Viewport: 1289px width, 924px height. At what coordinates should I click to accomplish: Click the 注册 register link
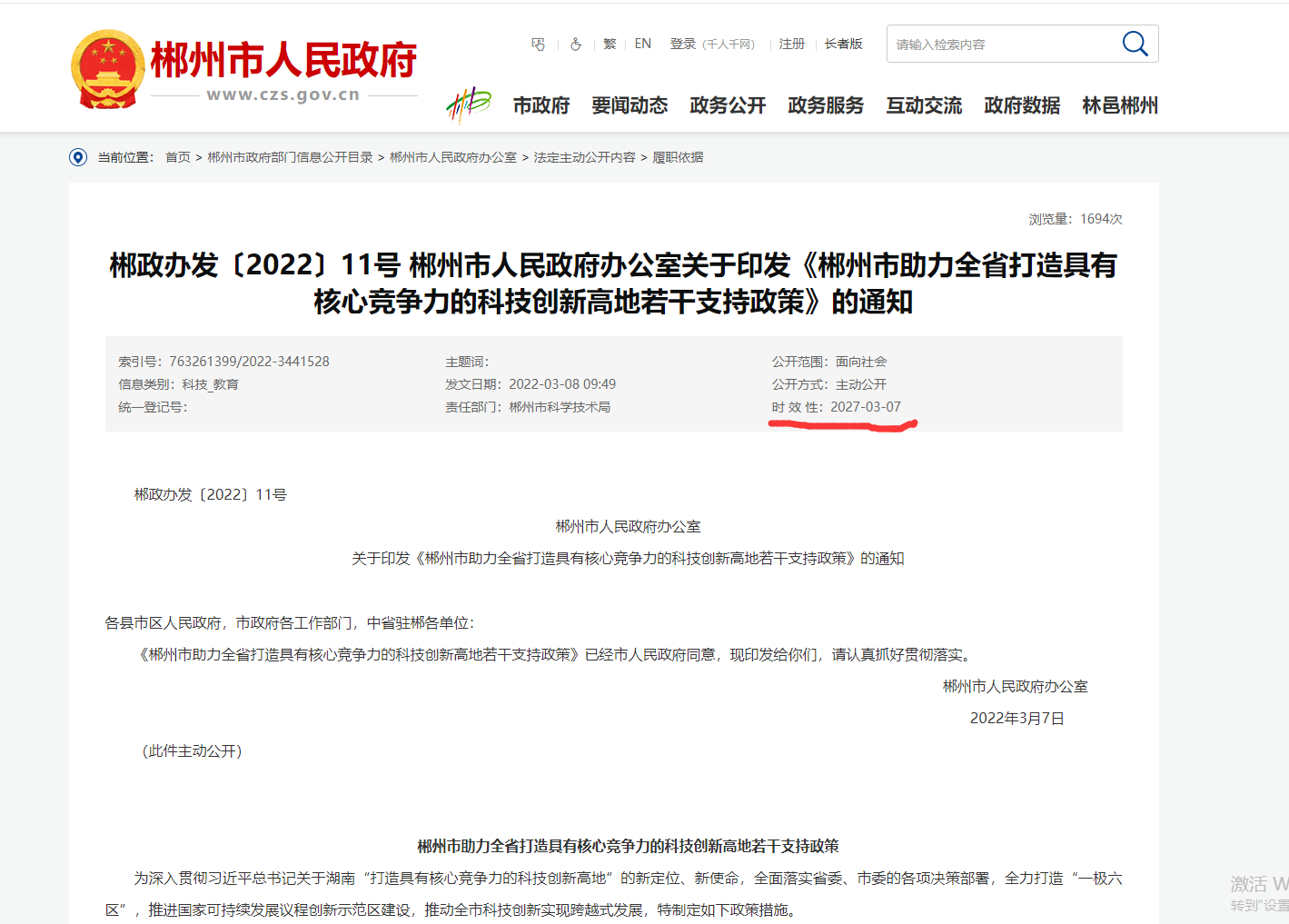pyautogui.click(x=791, y=44)
